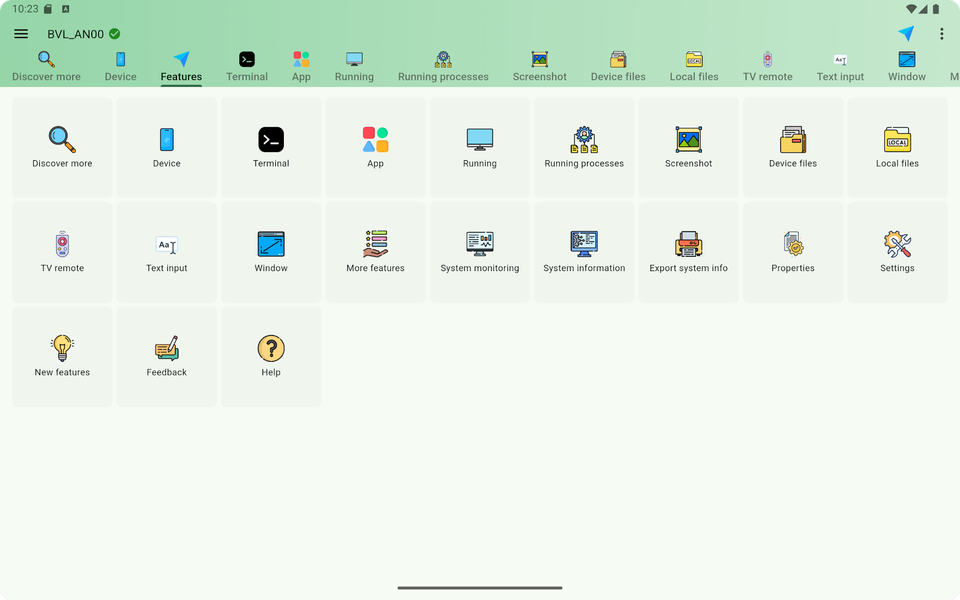This screenshot has width=960, height=600.
Task: View New features
Action: (62, 356)
